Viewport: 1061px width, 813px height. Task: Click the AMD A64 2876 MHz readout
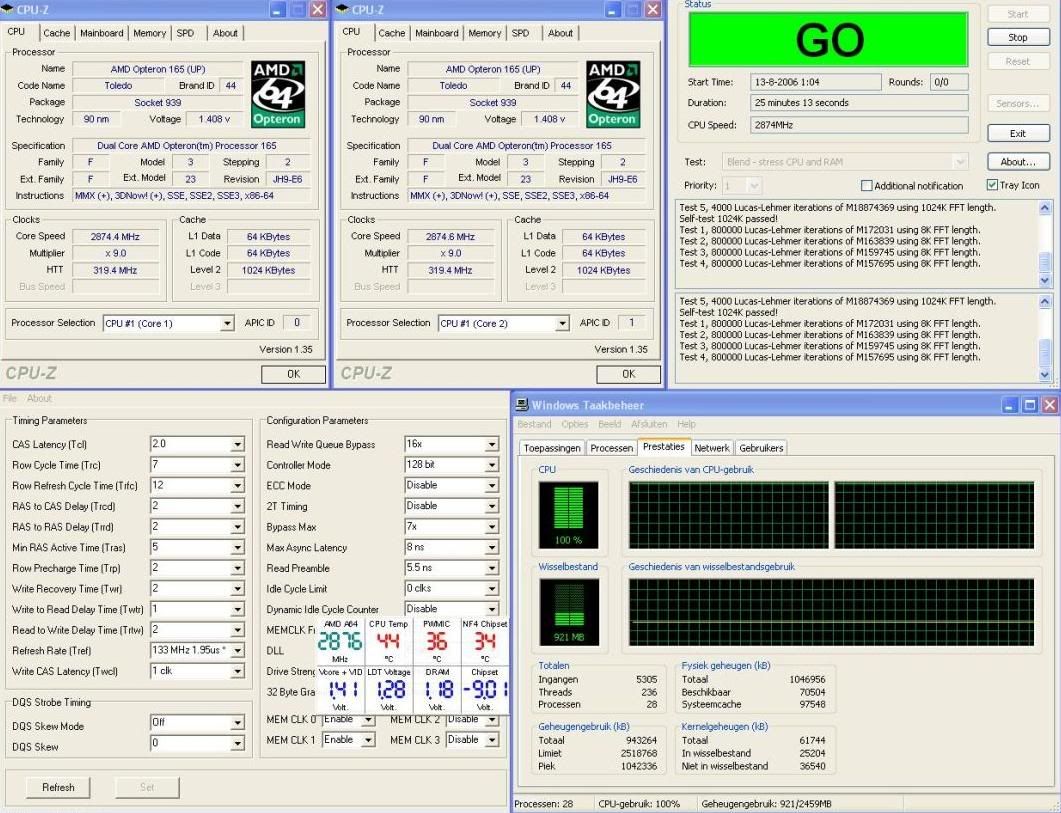tap(340, 641)
